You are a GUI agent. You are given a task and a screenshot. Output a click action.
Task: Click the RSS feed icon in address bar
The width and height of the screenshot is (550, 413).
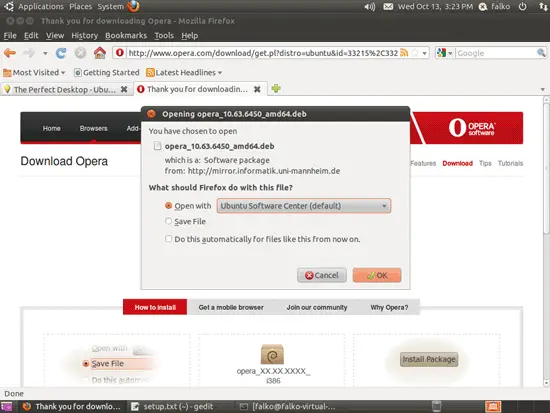pos(404,53)
